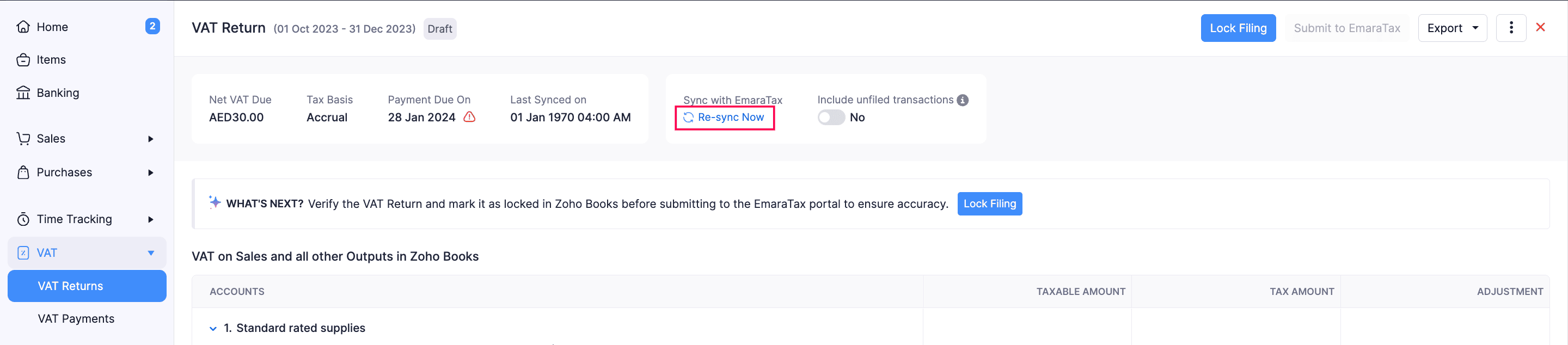This screenshot has height=345, width=1568.
Task: Click the info icon beside unfiled transactions
Action: click(963, 100)
